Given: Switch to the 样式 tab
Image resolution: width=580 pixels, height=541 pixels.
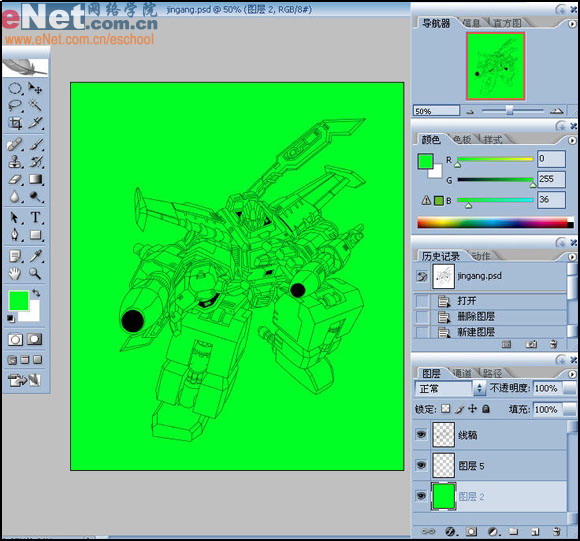Looking at the screenshot, I should [493, 140].
